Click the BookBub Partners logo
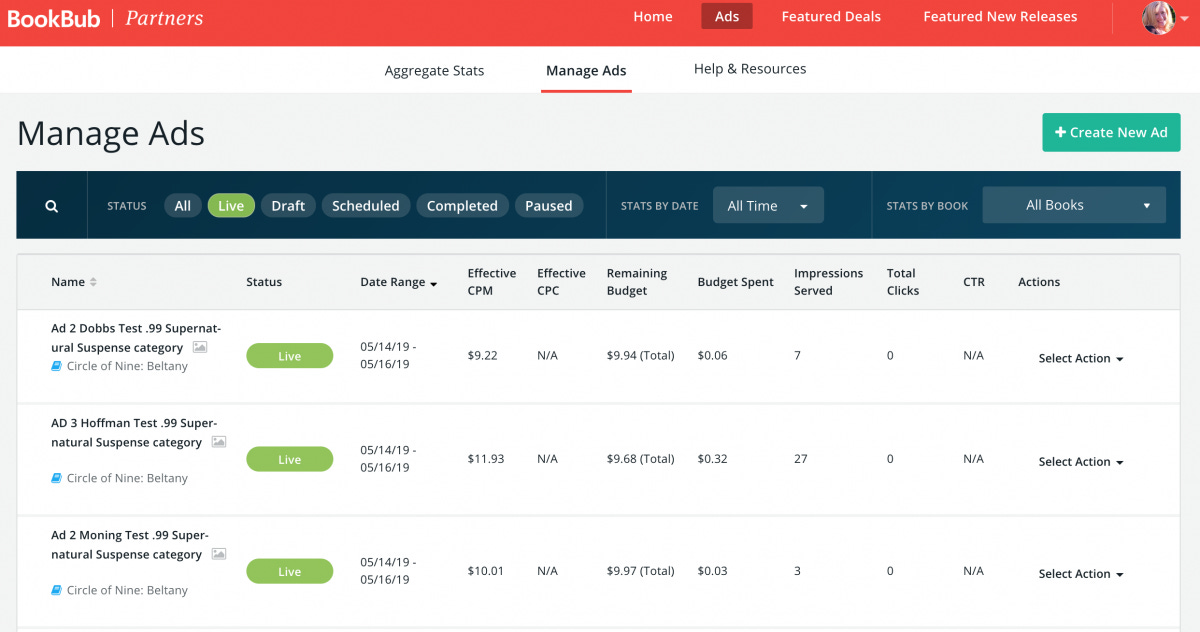This screenshot has height=632, width=1200. pyautogui.click(x=105, y=18)
